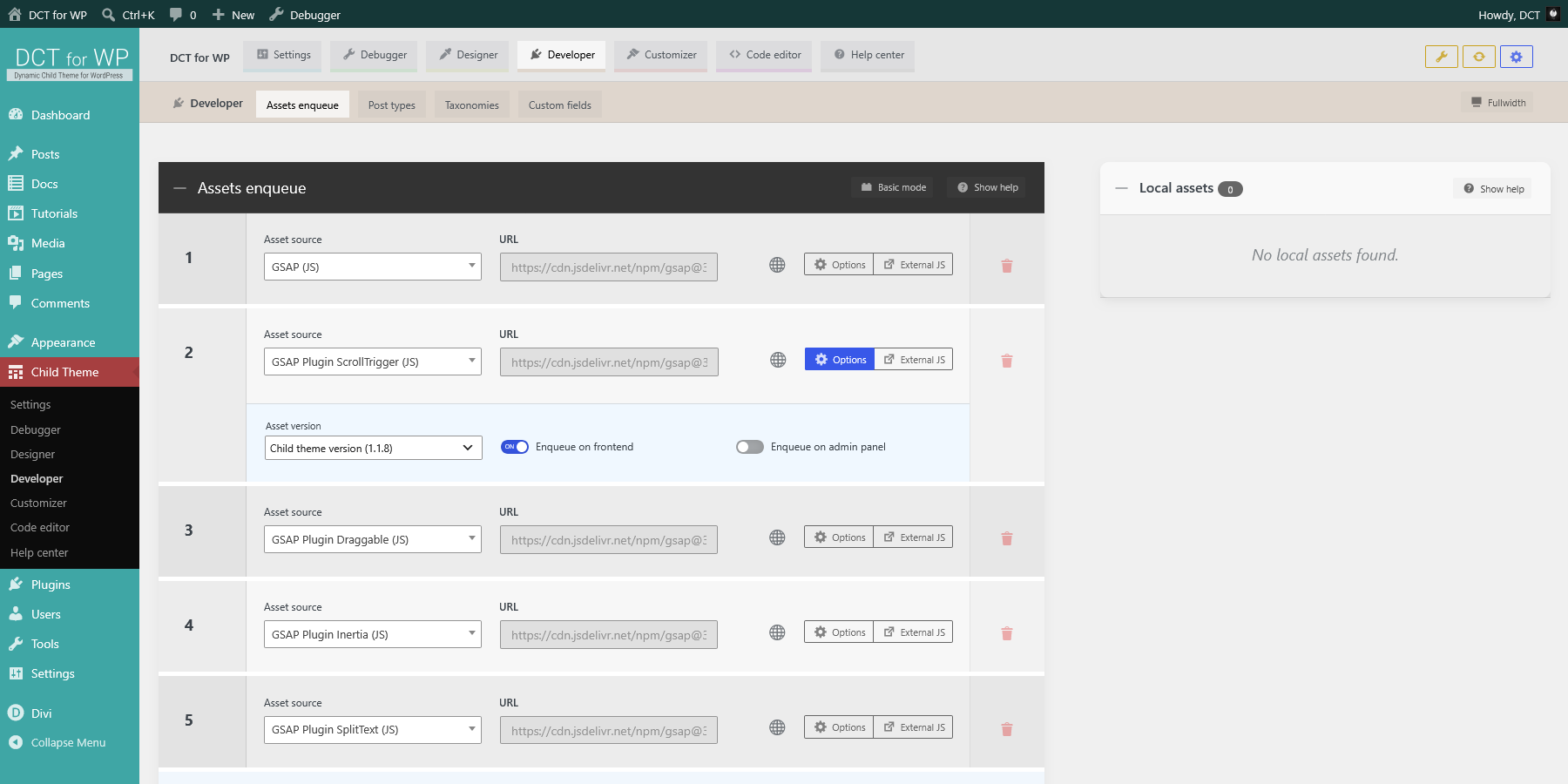The width and height of the screenshot is (1568, 784).
Task: Open the Post types sub-tab
Action: pos(392,105)
